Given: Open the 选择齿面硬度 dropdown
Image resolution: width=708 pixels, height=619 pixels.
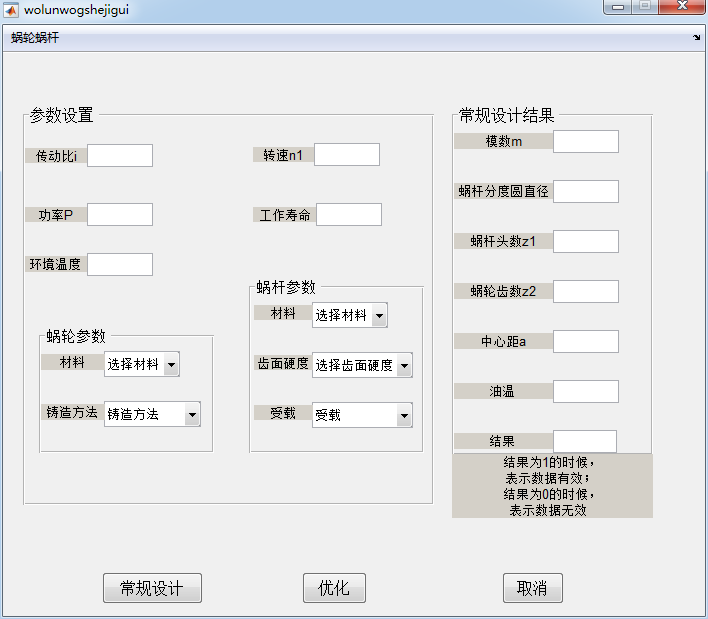Looking at the screenshot, I should [362, 365].
